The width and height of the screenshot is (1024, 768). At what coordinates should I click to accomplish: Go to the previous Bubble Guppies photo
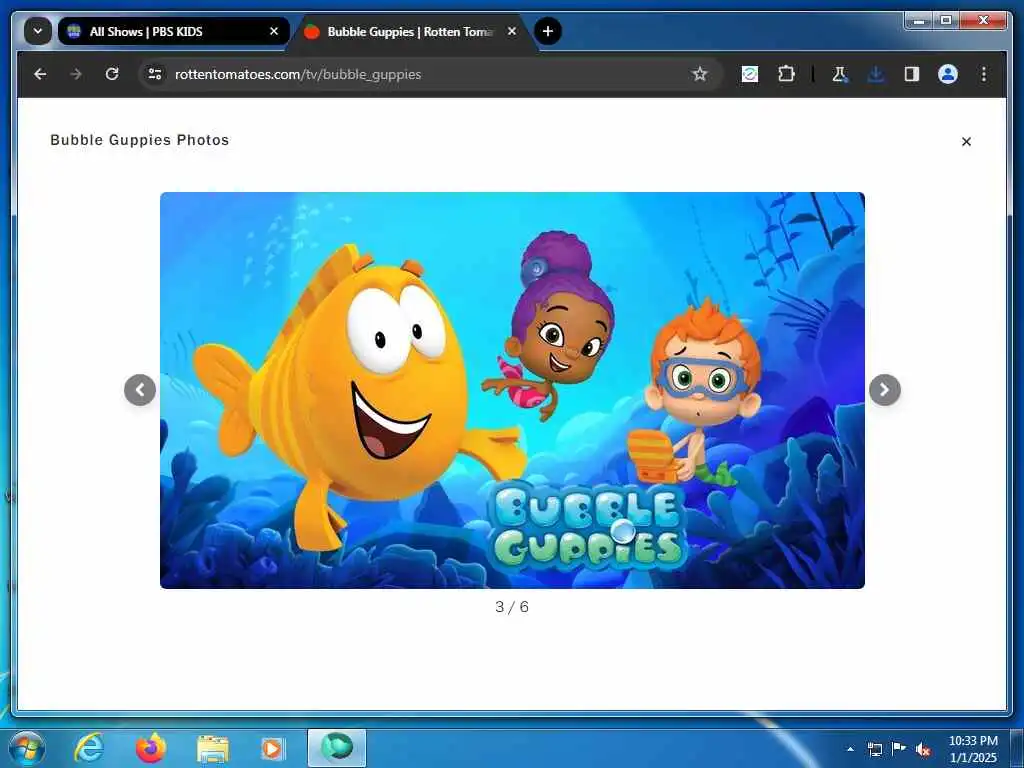[x=140, y=390]
